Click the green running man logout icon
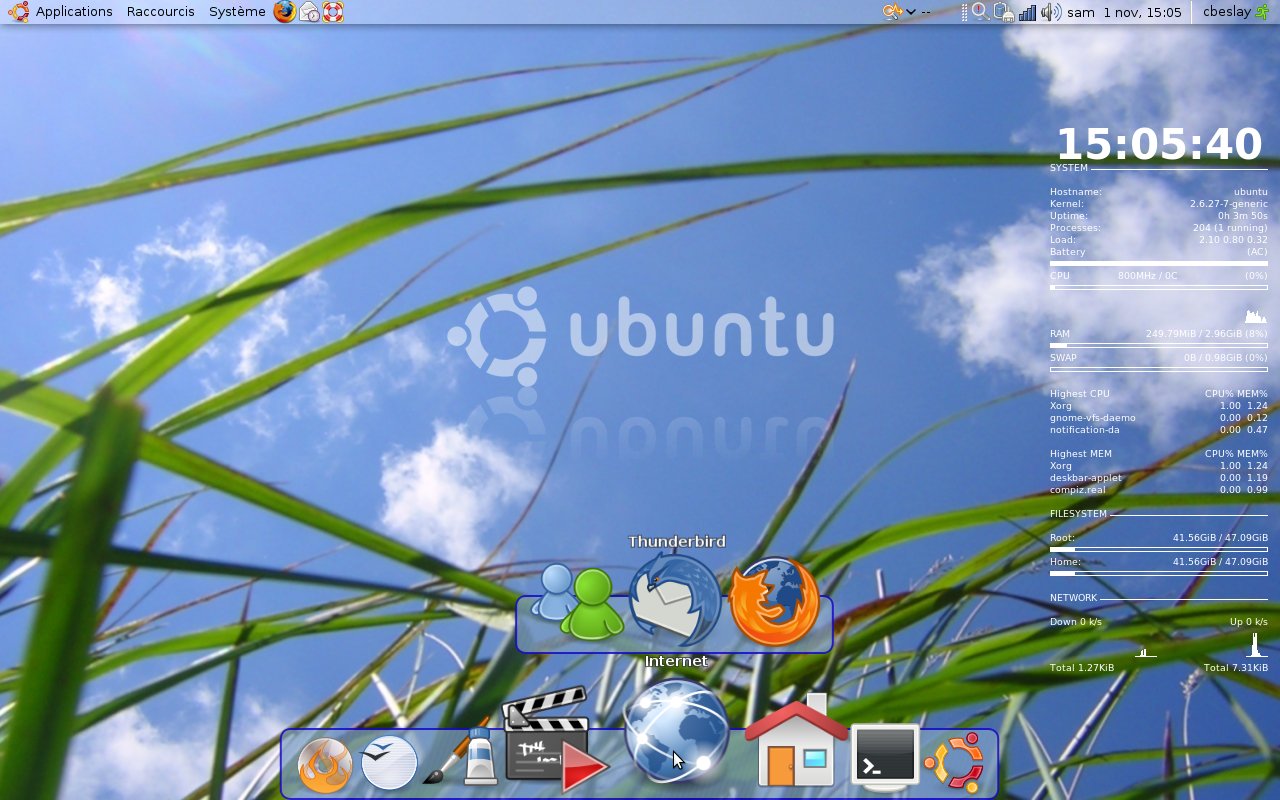The image size is (1280, 800). point(1263,12)
